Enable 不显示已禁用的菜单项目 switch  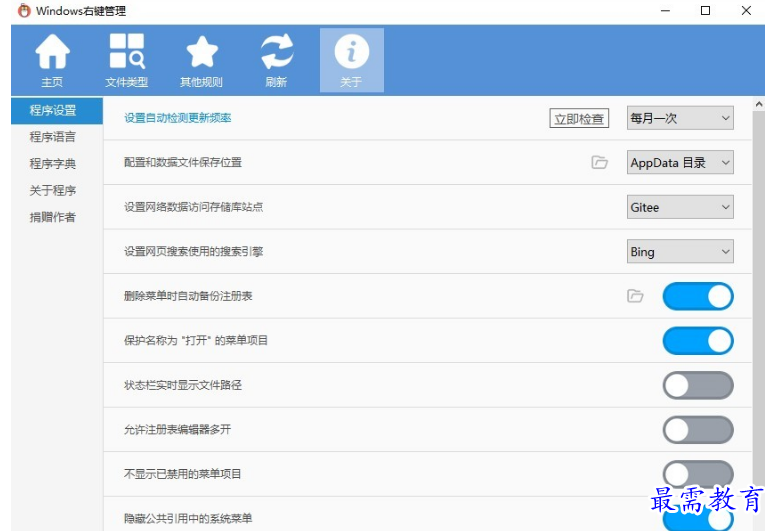click(698, 474)
